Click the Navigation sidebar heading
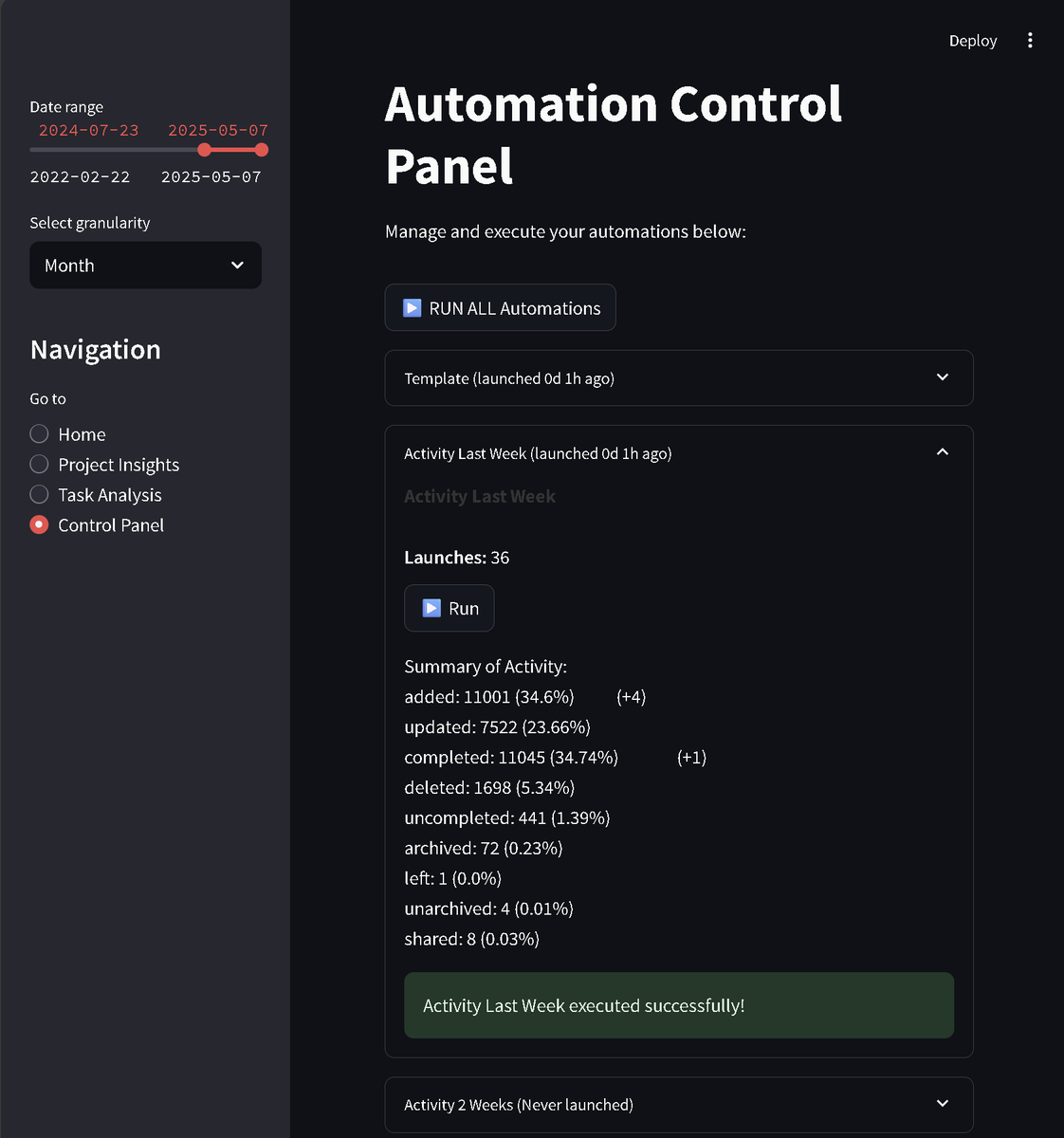 coord(96,350)
